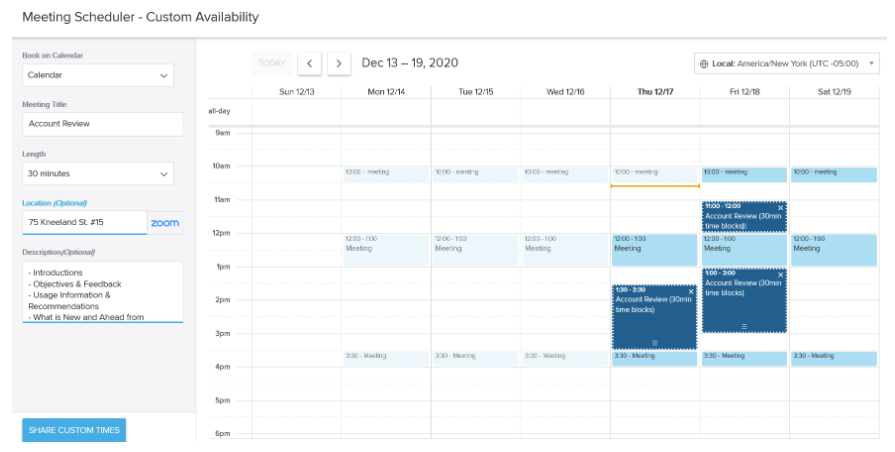Select the Thu 12/17 column header
895x452 pixels.
pyautogui.click(x=655, y=92)
